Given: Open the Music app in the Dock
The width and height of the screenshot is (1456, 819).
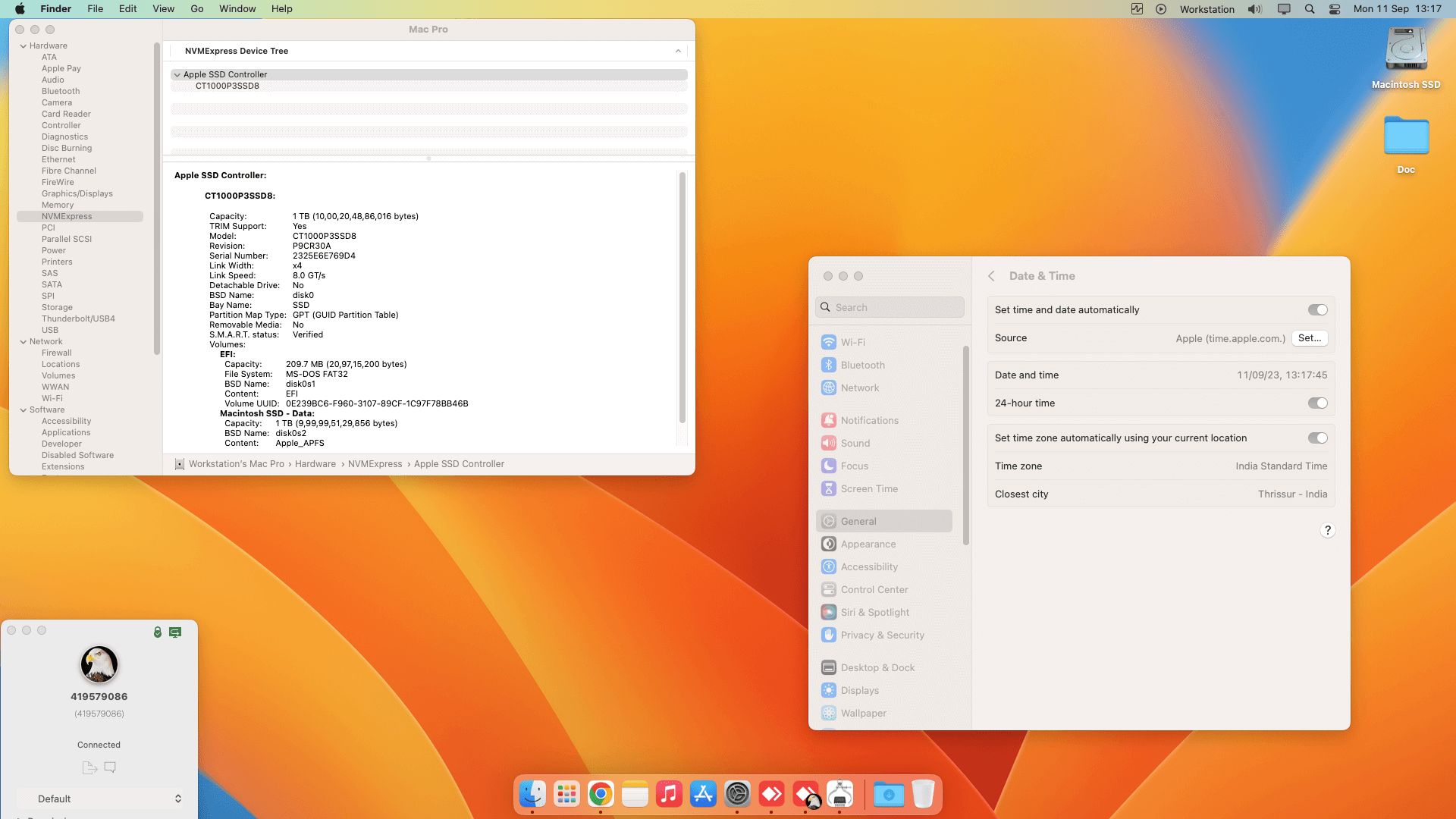Looking at the screenshot, I should [x=669, y=794].
